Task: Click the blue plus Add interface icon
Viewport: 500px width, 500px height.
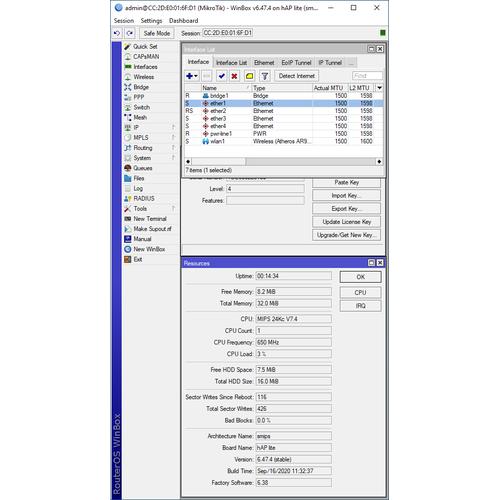Action: tap(192, 76)
